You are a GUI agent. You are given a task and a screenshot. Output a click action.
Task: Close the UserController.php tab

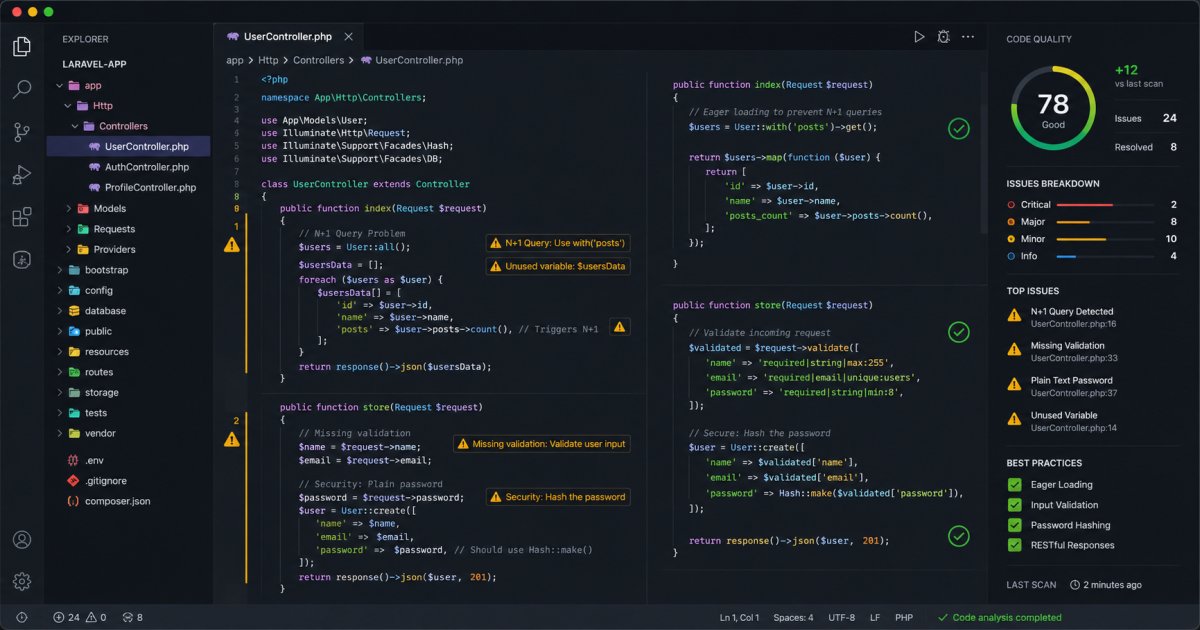(348, 37)
